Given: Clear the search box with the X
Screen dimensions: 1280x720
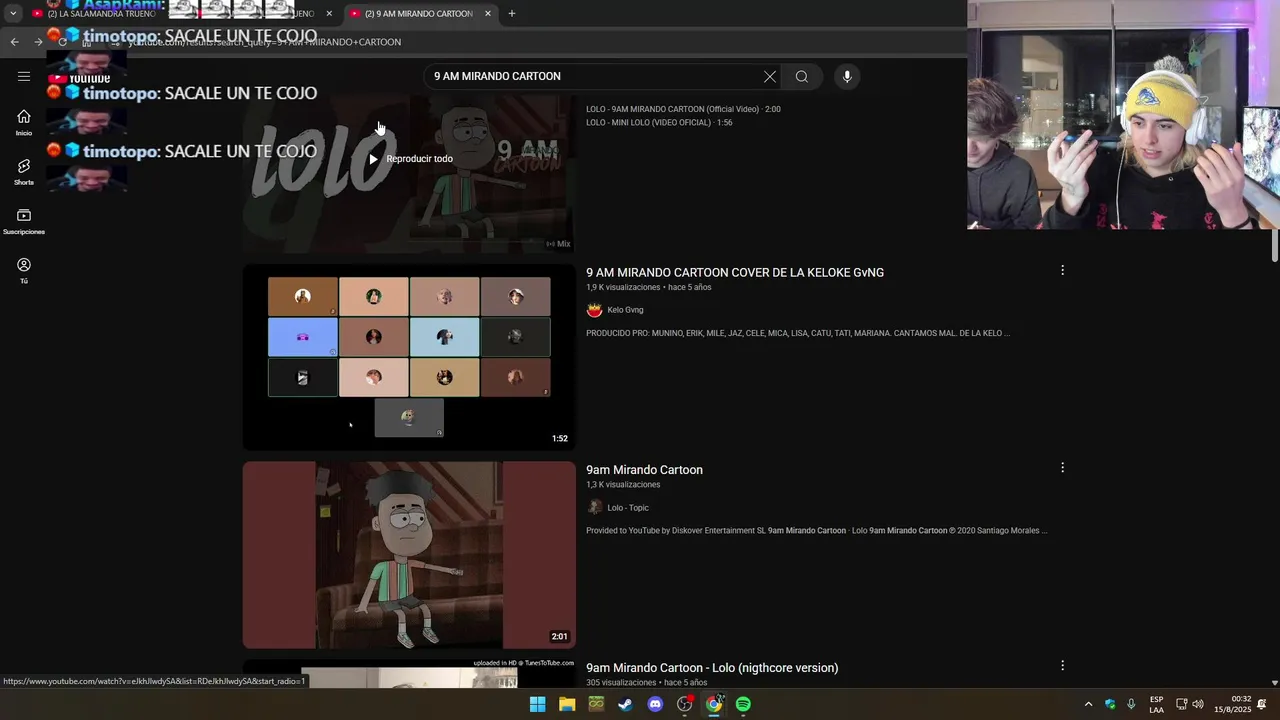Looking at the screenshot, I should [x=770, y=76].
